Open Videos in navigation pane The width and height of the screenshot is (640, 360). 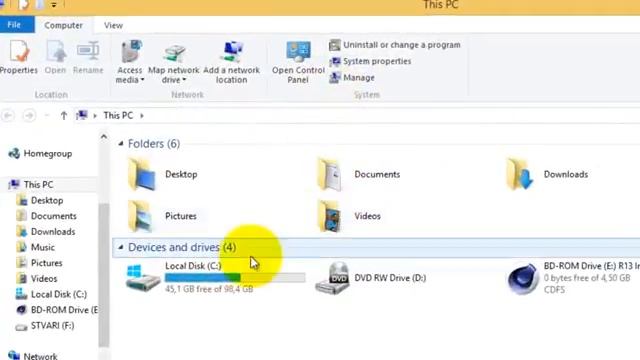(37, 278)
